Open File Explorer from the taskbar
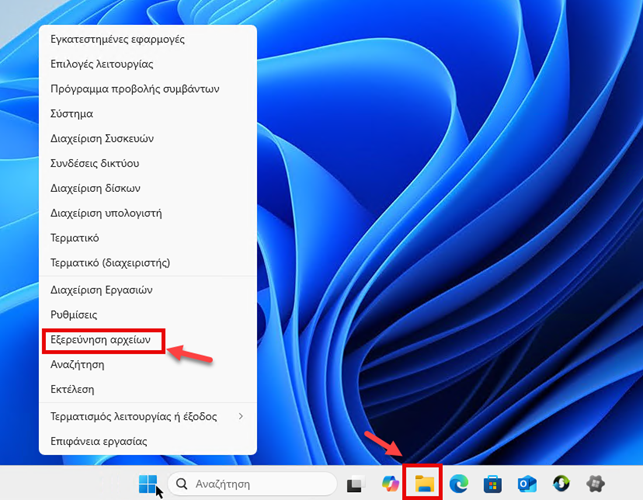Viewport: 643px width, 500px height. click(424, 484)
